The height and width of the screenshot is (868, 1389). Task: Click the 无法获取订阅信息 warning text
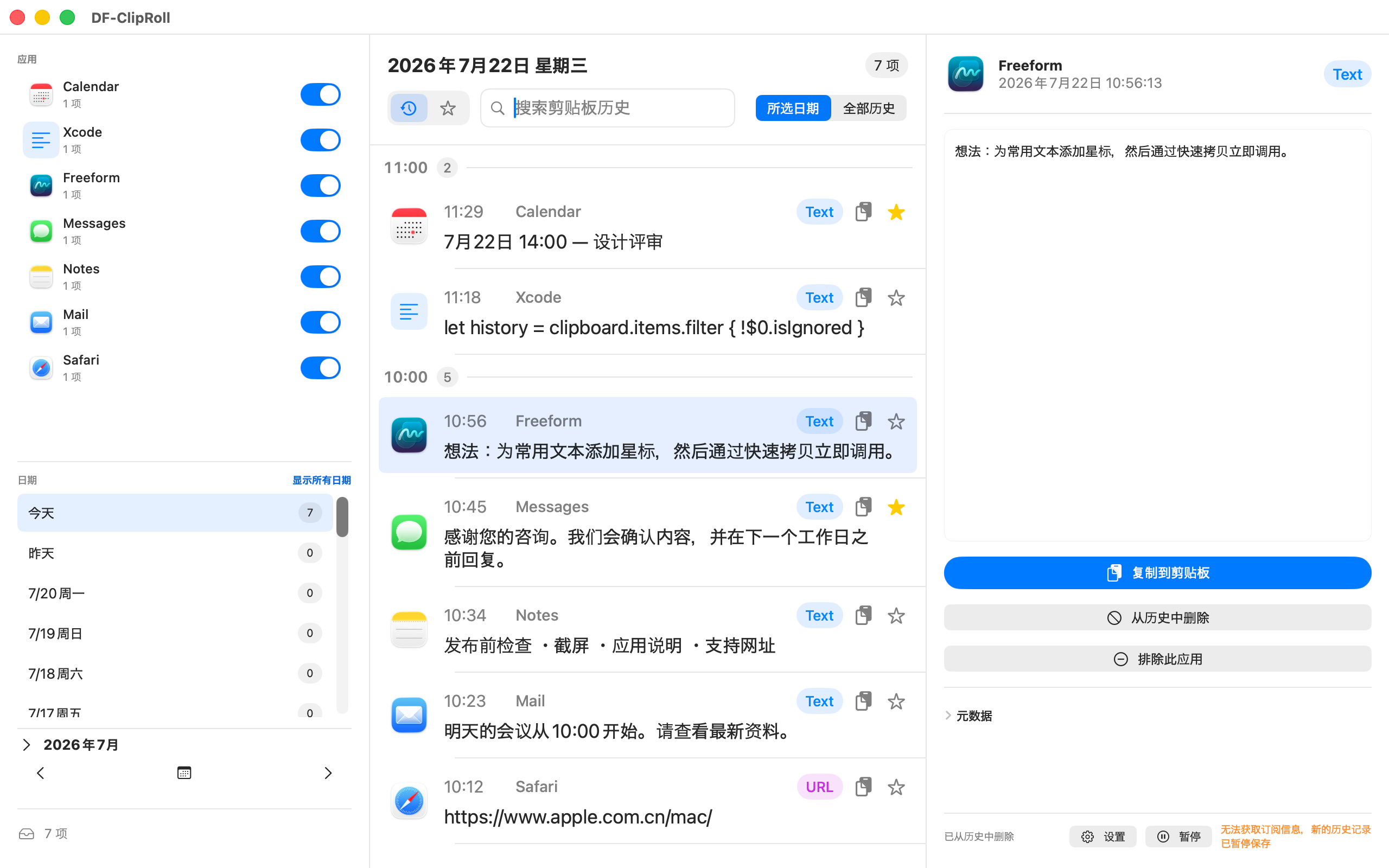[1295, 837]
